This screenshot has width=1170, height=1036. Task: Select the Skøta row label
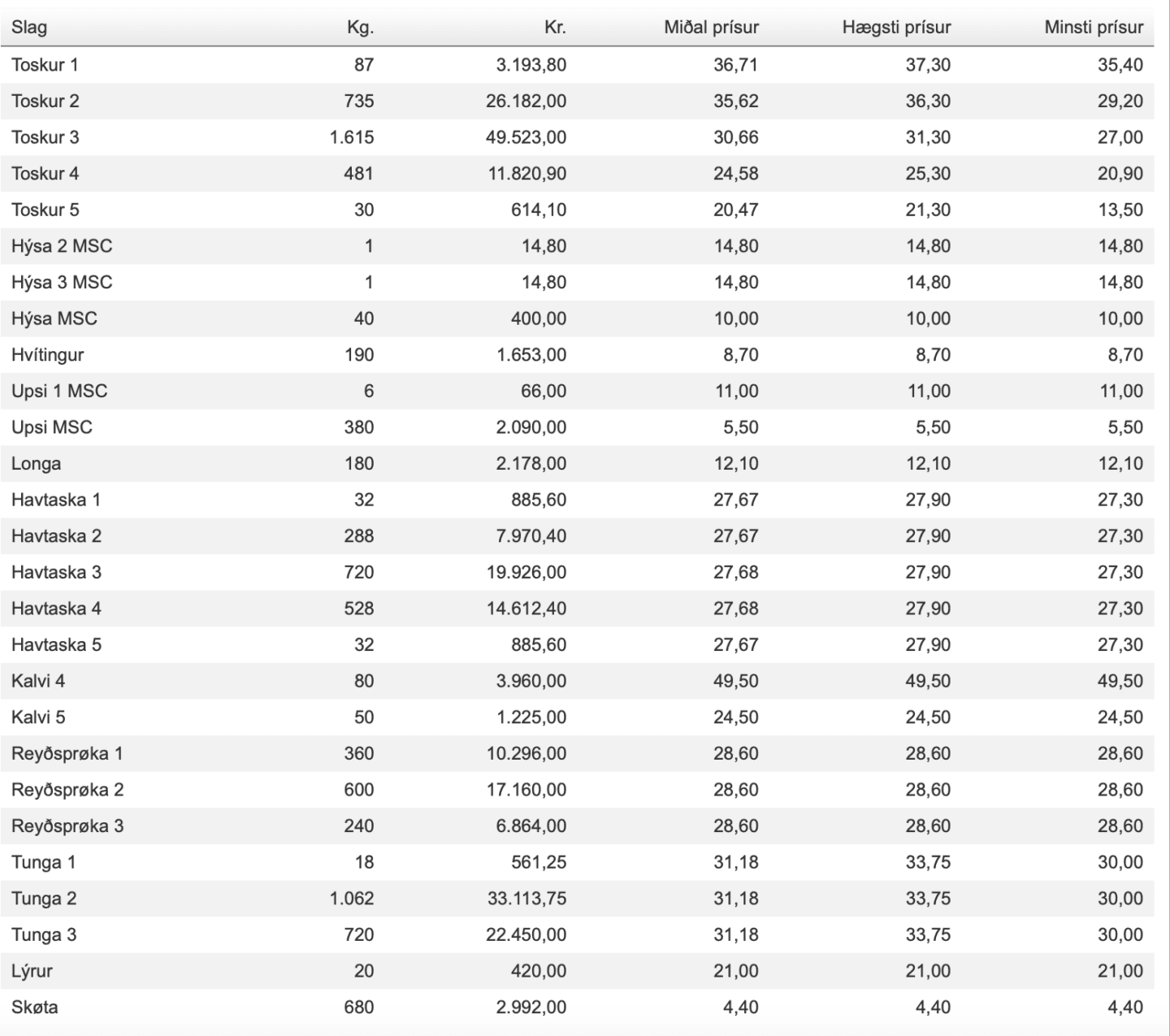coord(35,1008)
